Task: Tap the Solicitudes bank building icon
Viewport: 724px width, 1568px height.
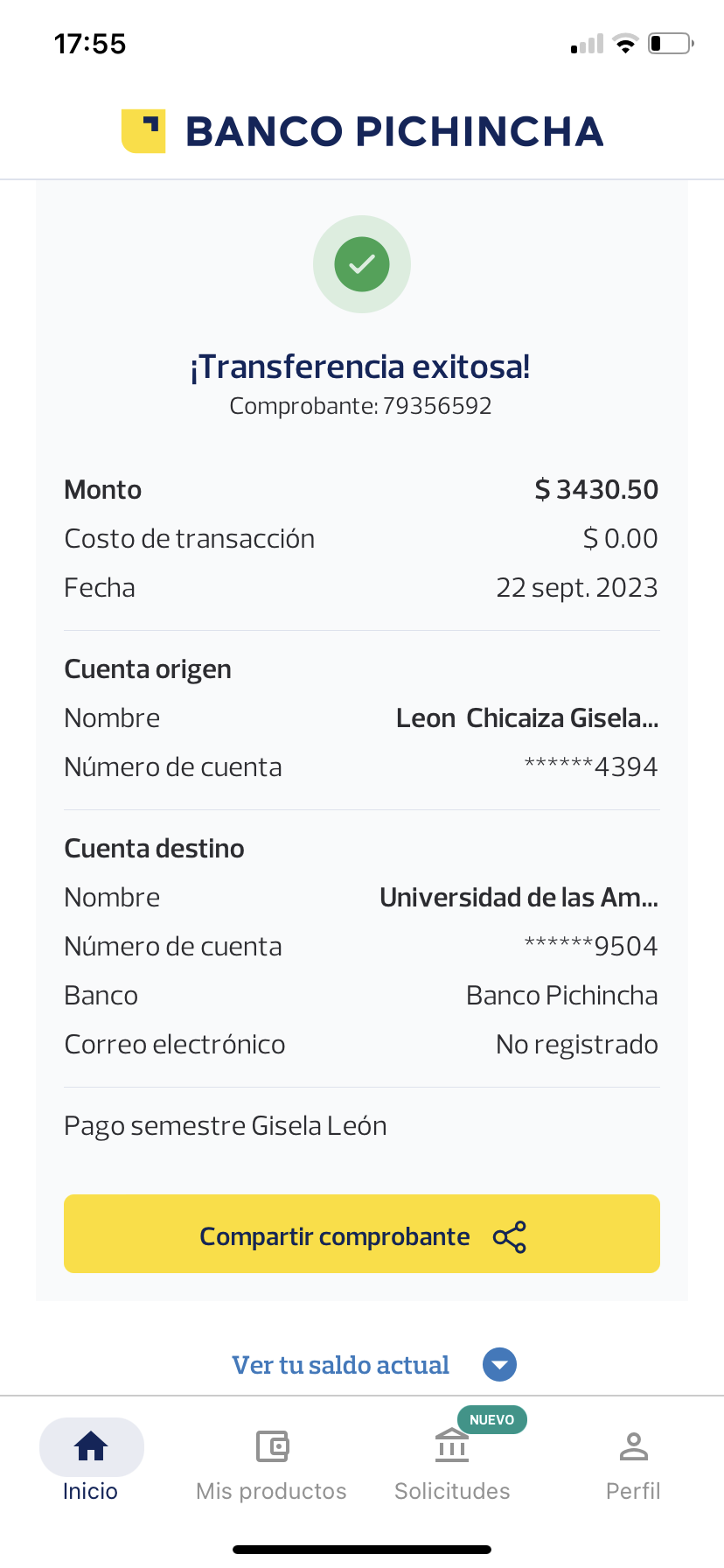Action: click(452, 1445)
